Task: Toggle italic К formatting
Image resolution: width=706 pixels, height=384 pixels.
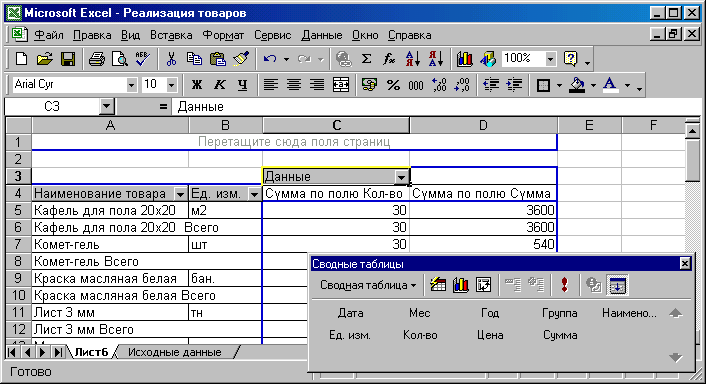Action: [219, 85]
